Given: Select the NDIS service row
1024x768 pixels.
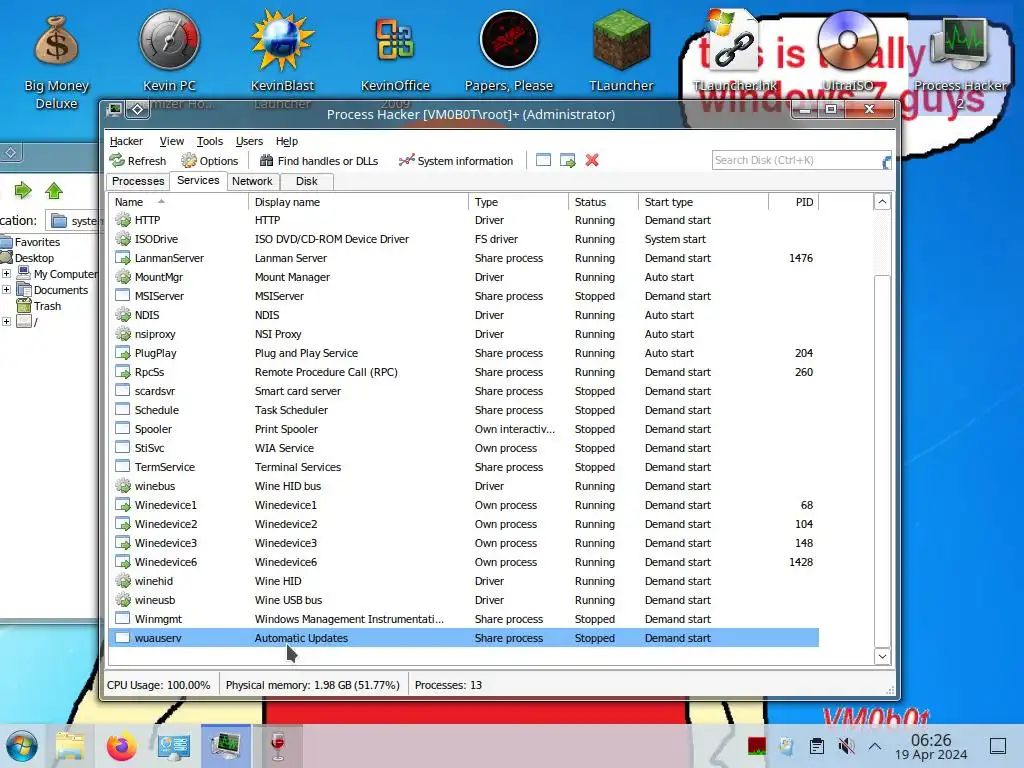Looking at the screenshot, I should pos(464,315).
